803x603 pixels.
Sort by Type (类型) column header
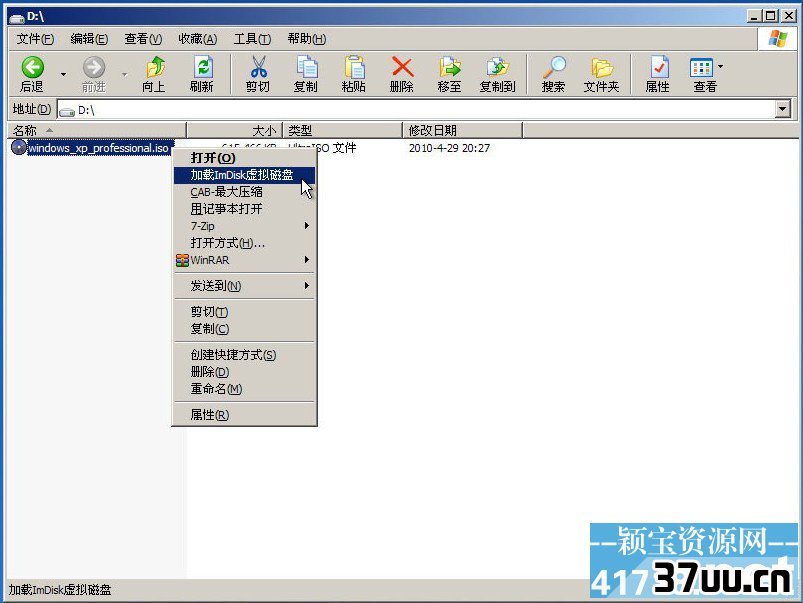coord(343,131)
